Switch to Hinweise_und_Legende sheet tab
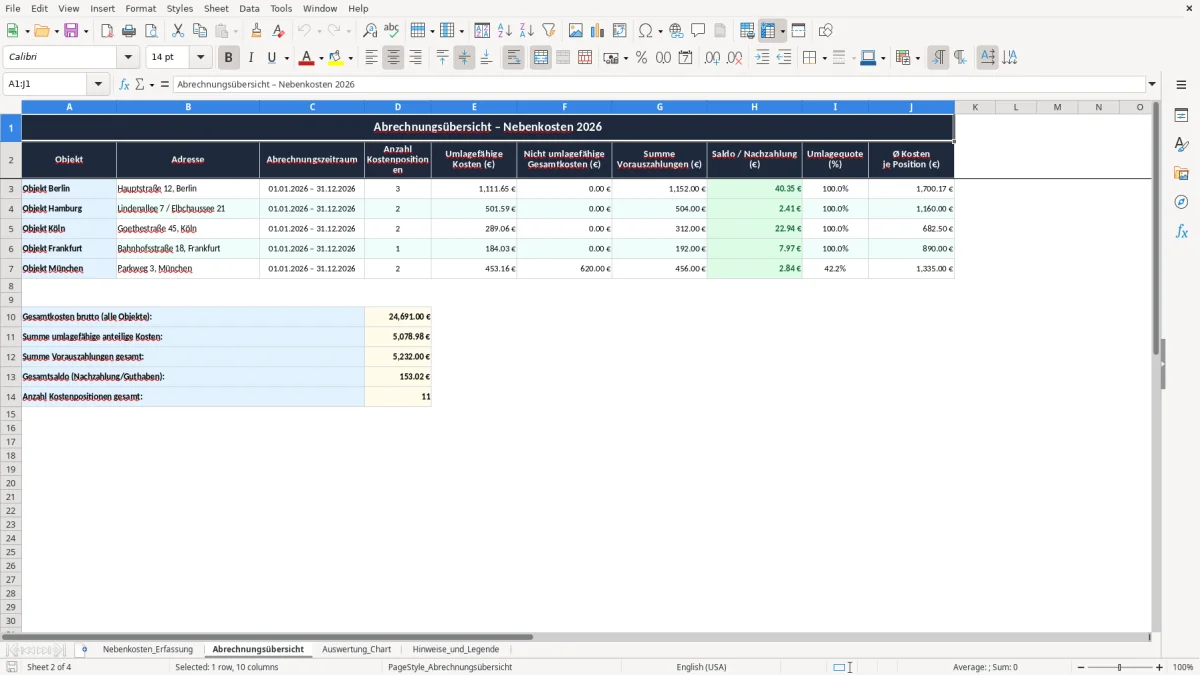This screenshot has width=1200, height=675. 456,649
